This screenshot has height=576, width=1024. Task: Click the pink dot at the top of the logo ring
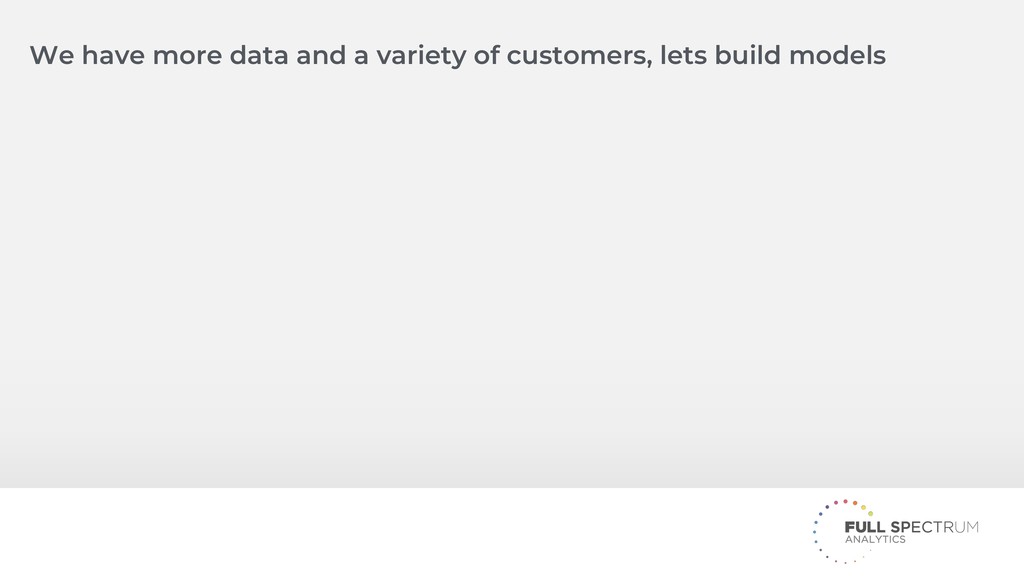coord(845,501)
